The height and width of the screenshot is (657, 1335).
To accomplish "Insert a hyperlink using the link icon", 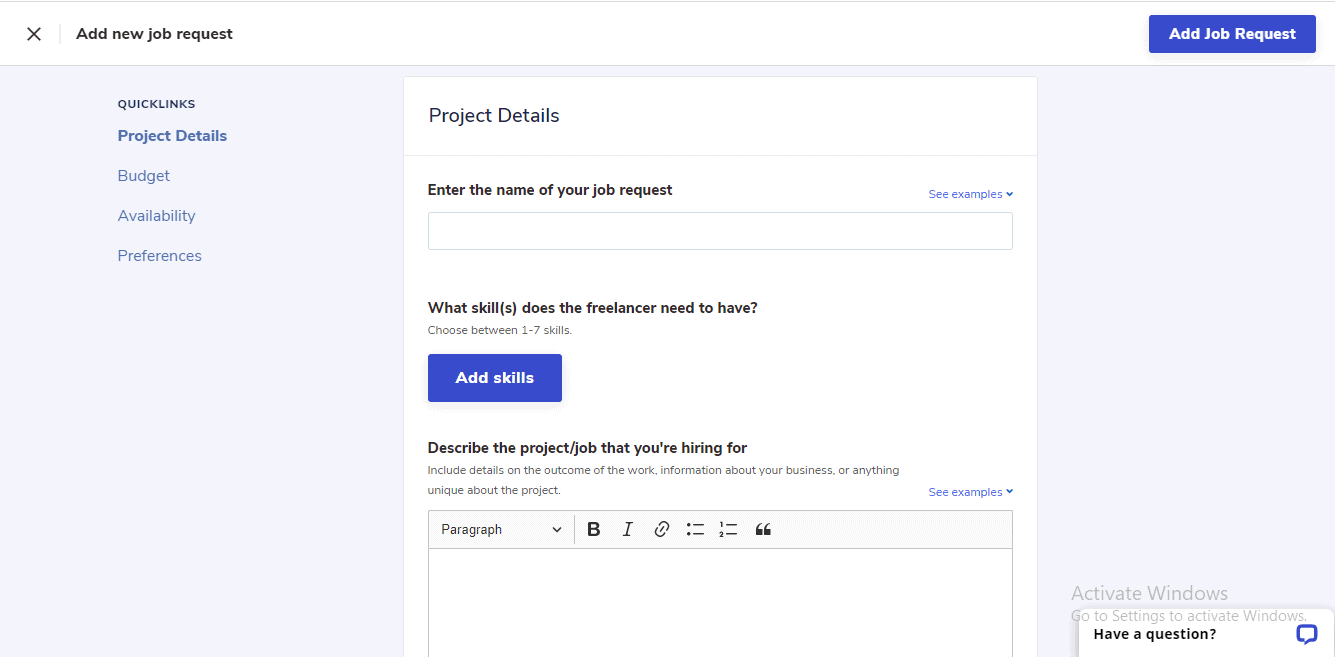I will (661, 530).
